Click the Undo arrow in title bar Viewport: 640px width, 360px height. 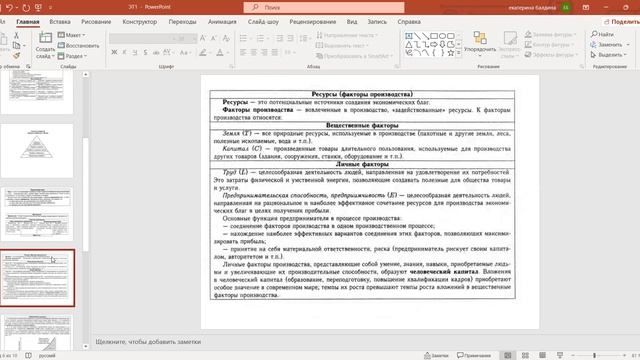(x=9, y=7)
